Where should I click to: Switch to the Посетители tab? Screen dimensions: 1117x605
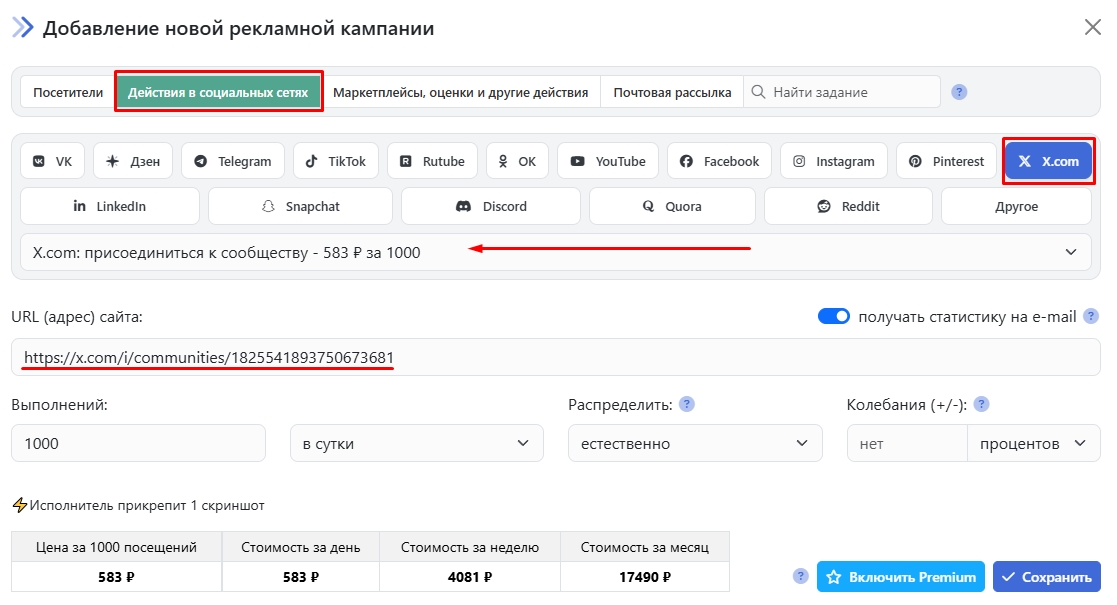pos(68,92)
